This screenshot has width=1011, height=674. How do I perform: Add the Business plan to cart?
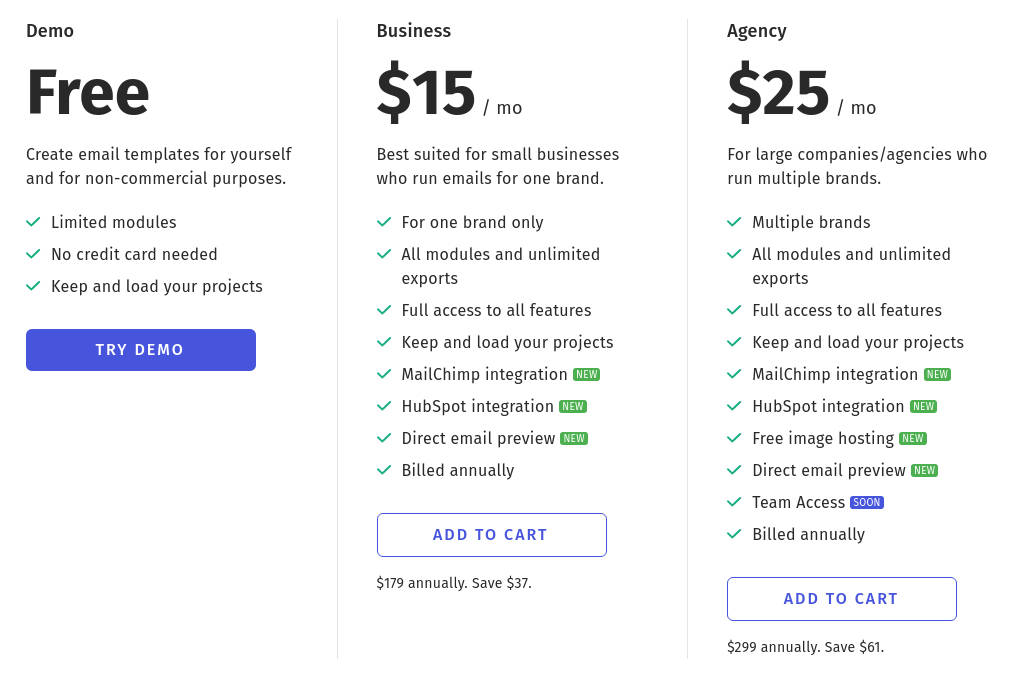tap(491, 535)
